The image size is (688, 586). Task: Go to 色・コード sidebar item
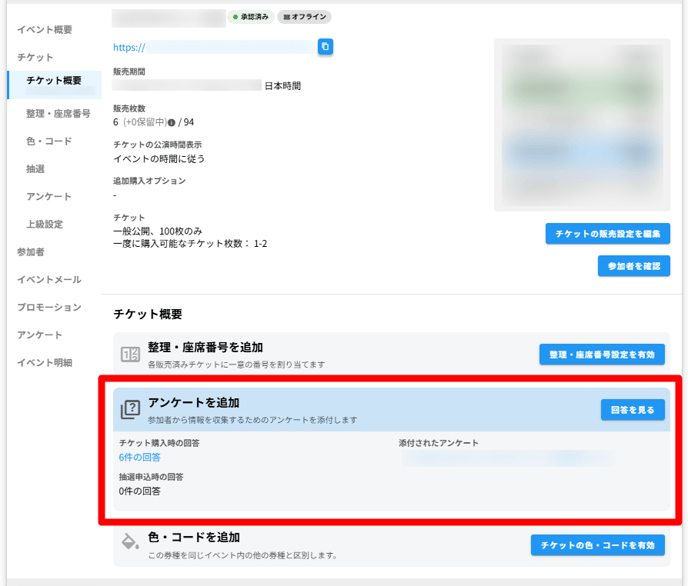pyautogui.click(x=49, y=142)
